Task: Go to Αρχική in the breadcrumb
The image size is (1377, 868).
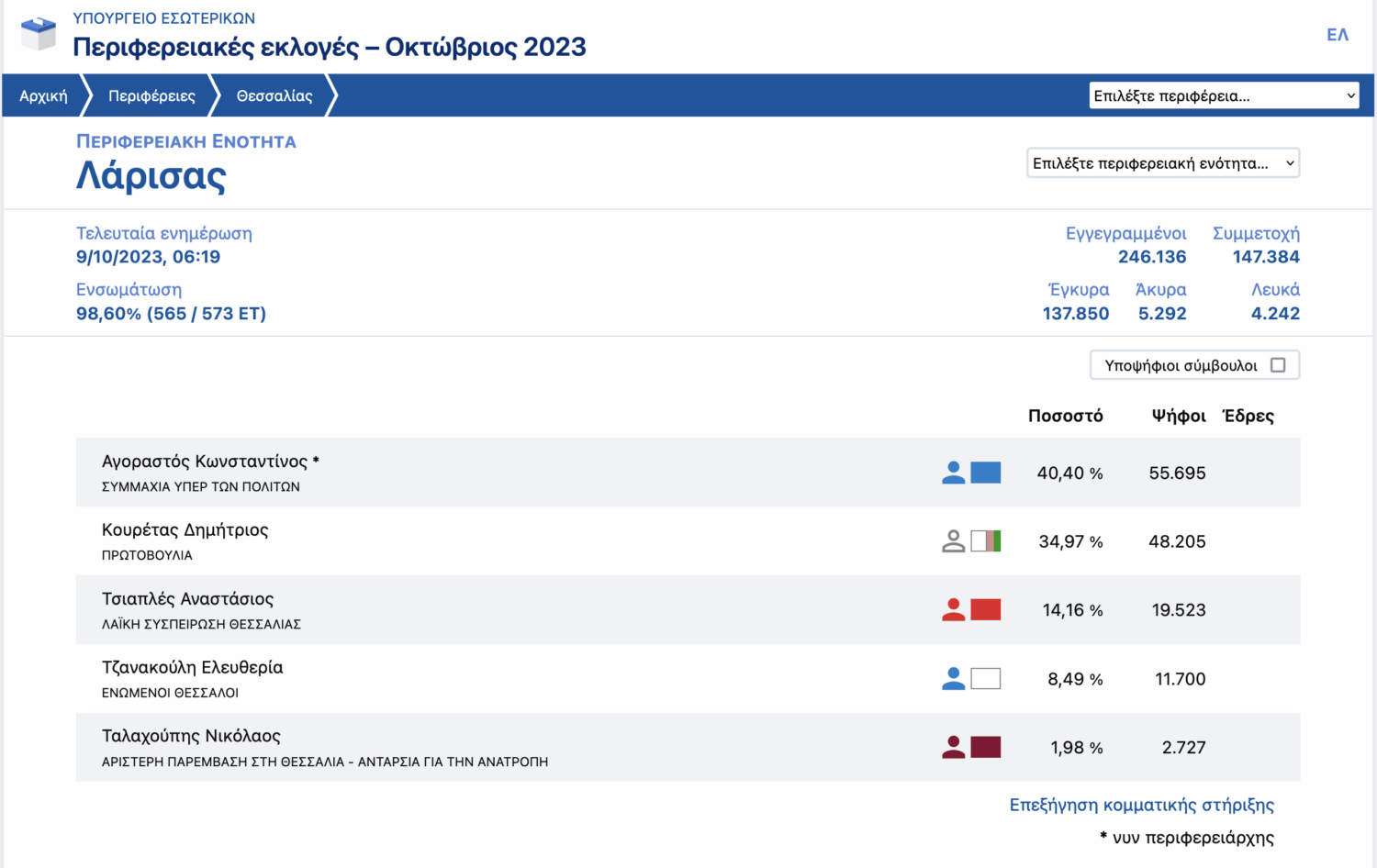Action: tap(43, 95)
